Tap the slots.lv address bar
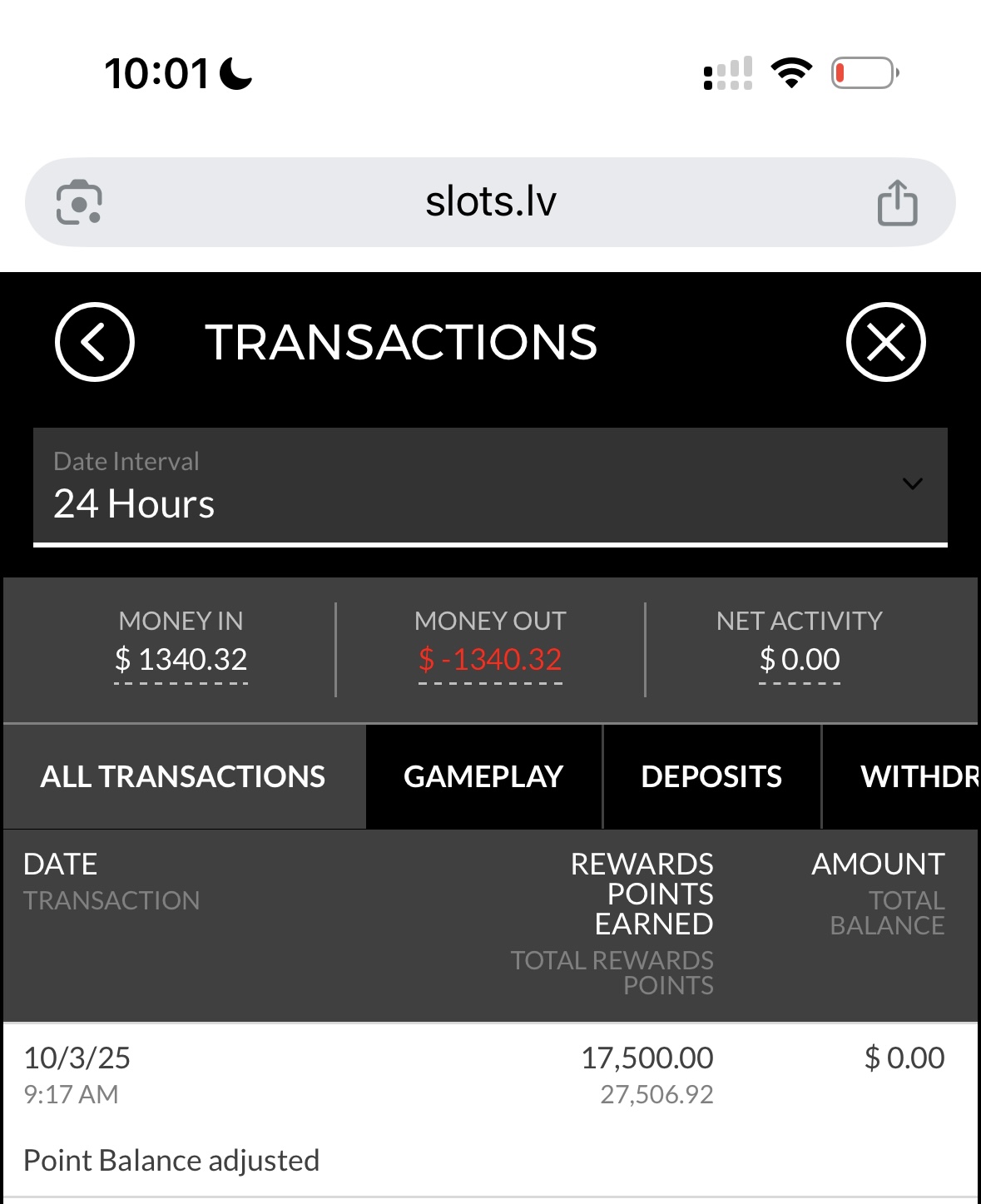981x1204 pixels. click(x=490, y=202)
